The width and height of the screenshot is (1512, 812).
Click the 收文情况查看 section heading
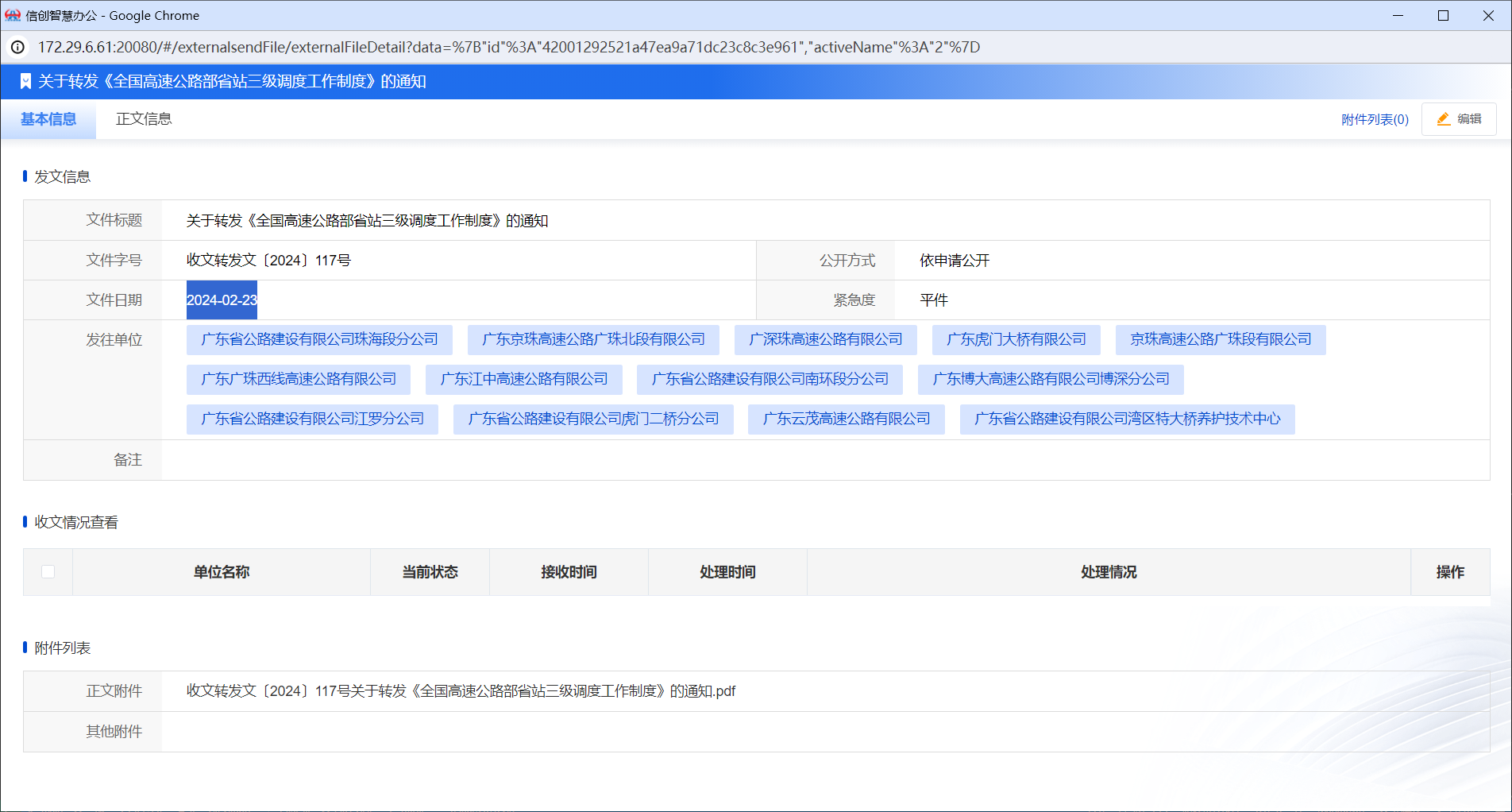coord(76,522)
